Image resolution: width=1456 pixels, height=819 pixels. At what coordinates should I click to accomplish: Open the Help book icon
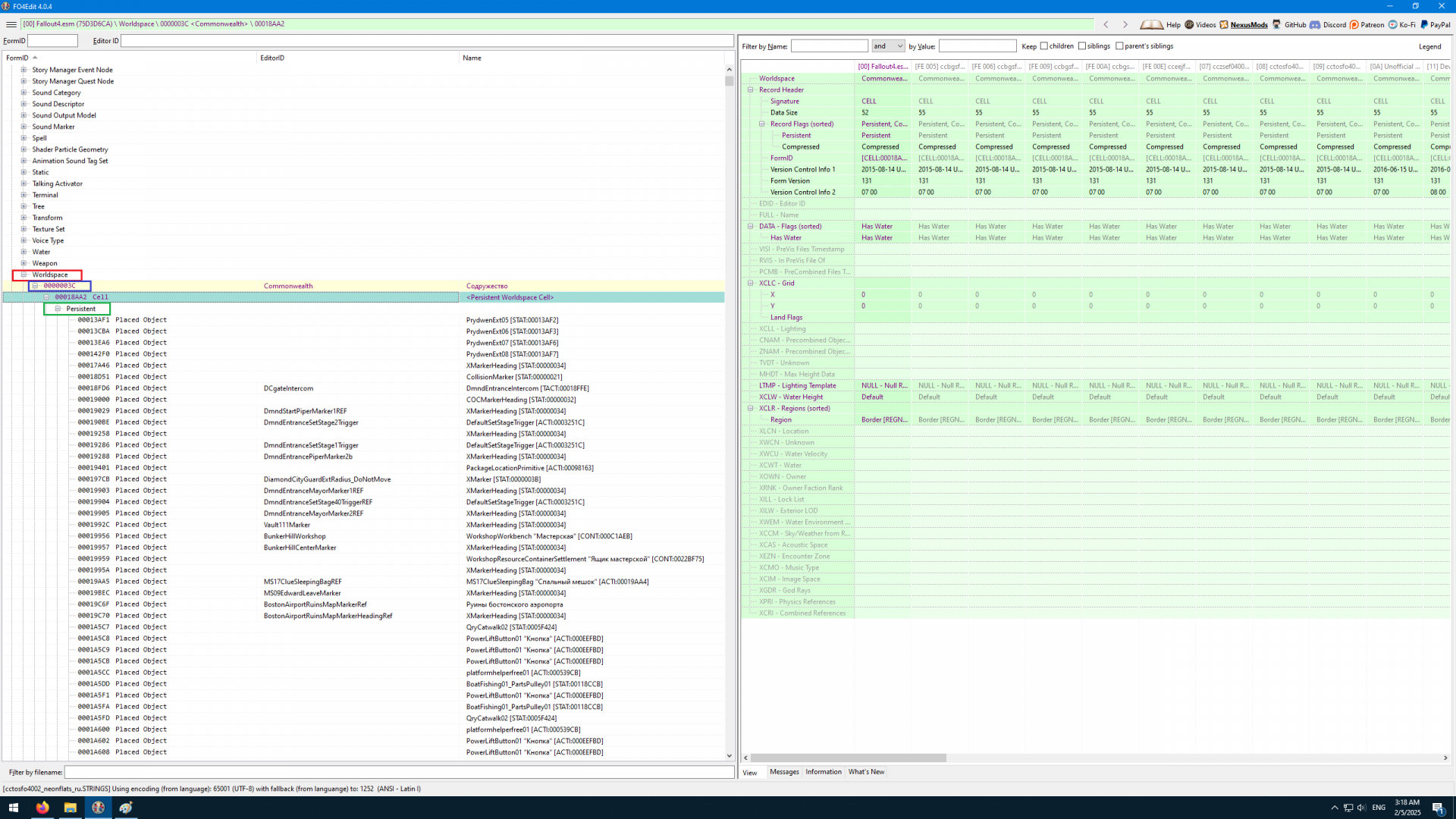pyautogui.click(x=1151, y=24)
